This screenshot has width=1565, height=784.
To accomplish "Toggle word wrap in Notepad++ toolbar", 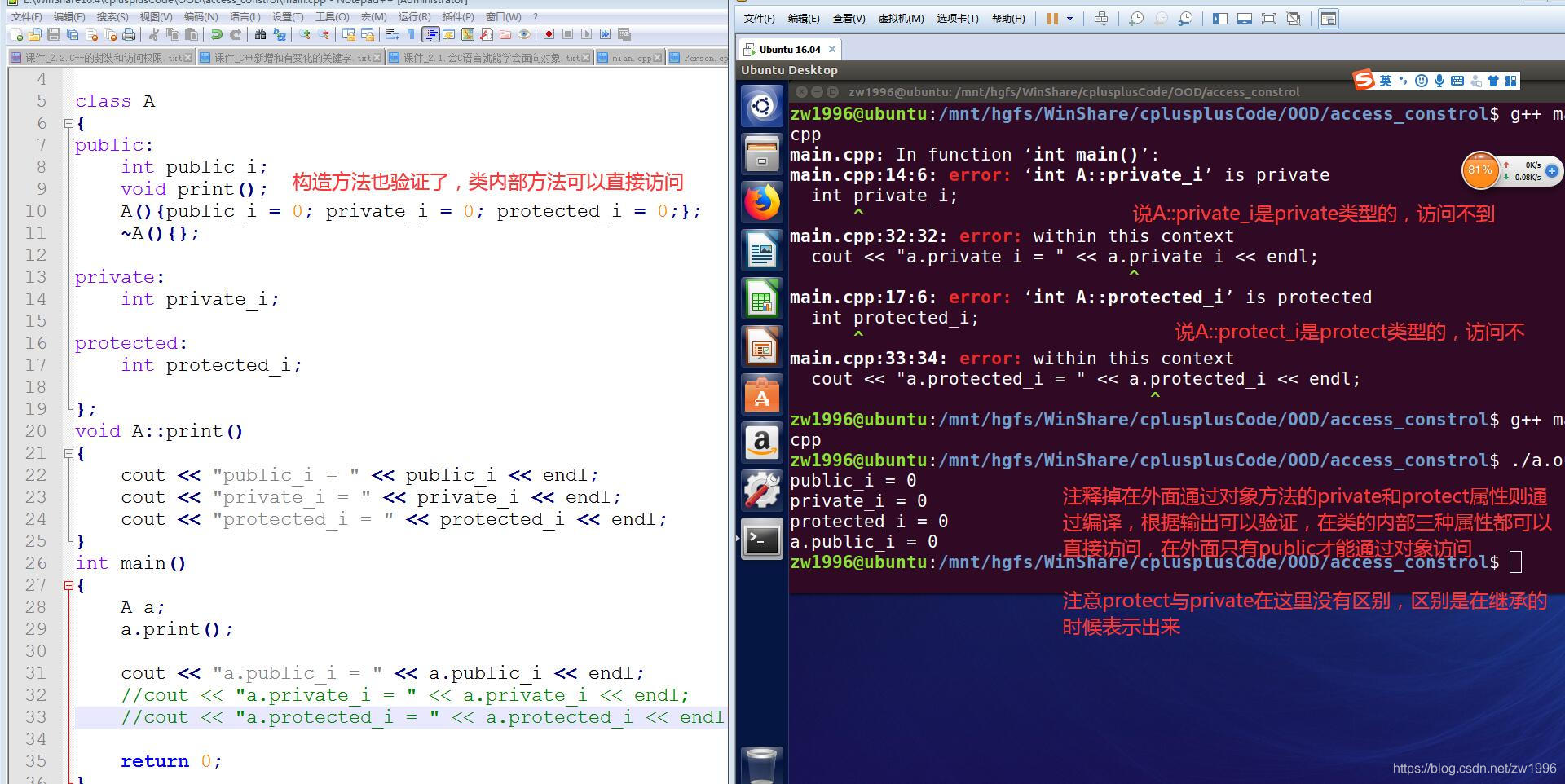I will point(391,34).
